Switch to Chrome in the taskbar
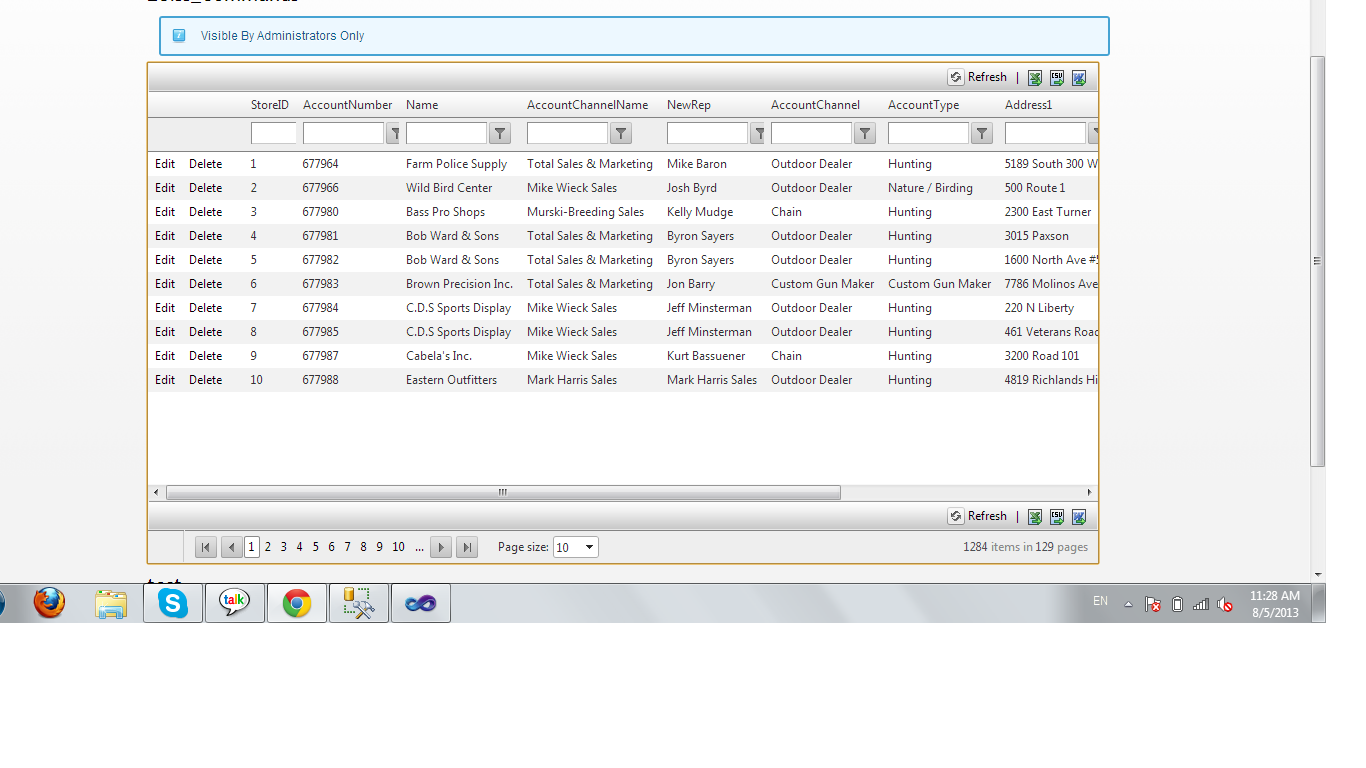 pos(297,603)
